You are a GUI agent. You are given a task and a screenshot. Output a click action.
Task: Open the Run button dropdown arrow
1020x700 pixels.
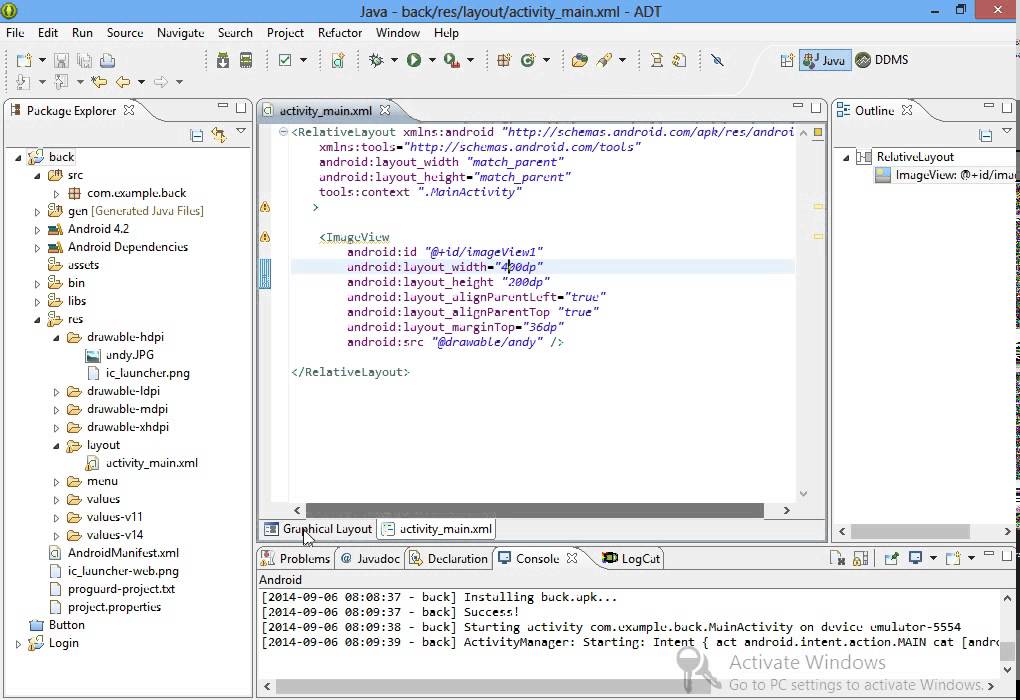point(432,60)
